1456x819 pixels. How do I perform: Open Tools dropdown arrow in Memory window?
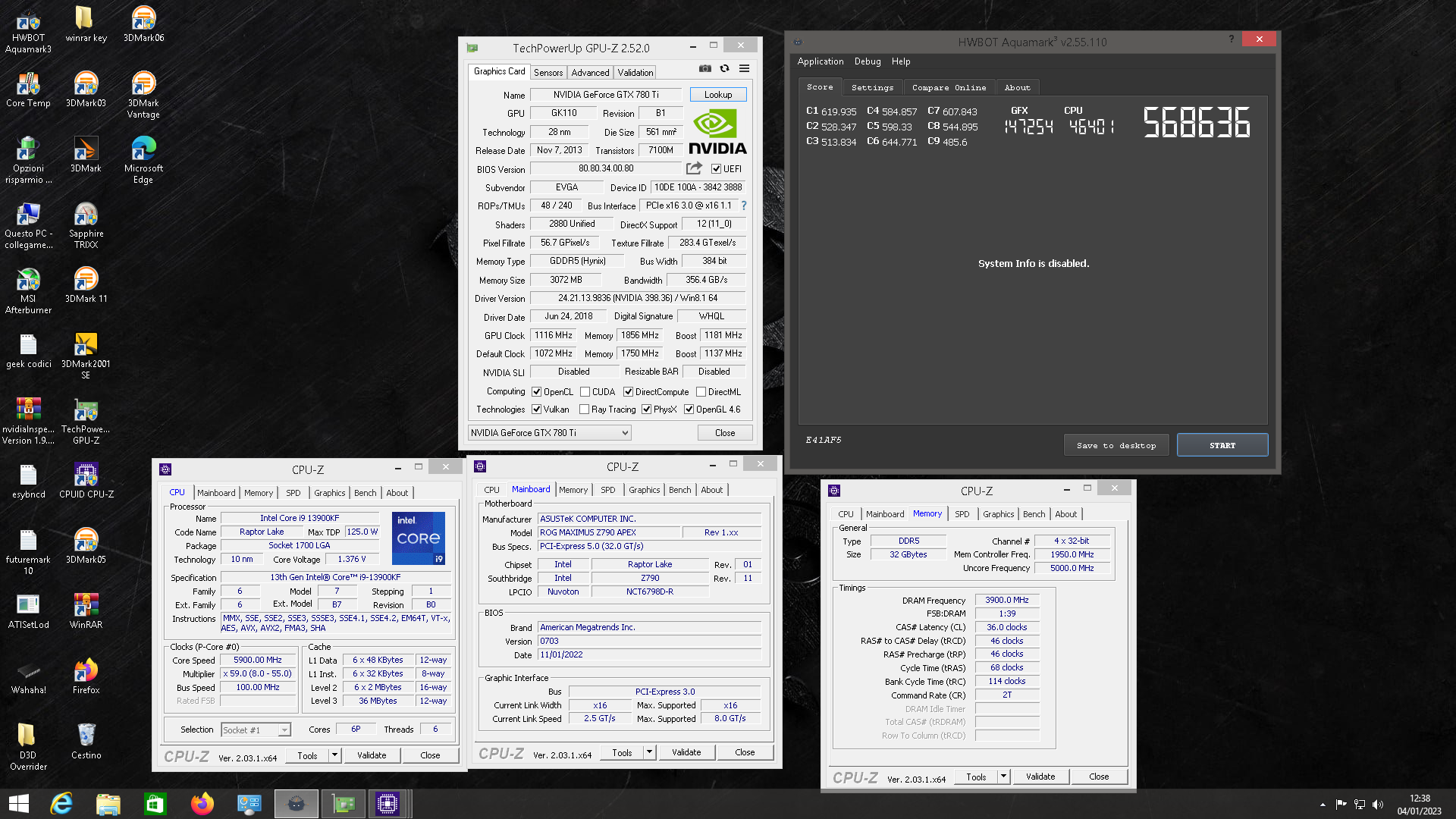[1003, 777]
